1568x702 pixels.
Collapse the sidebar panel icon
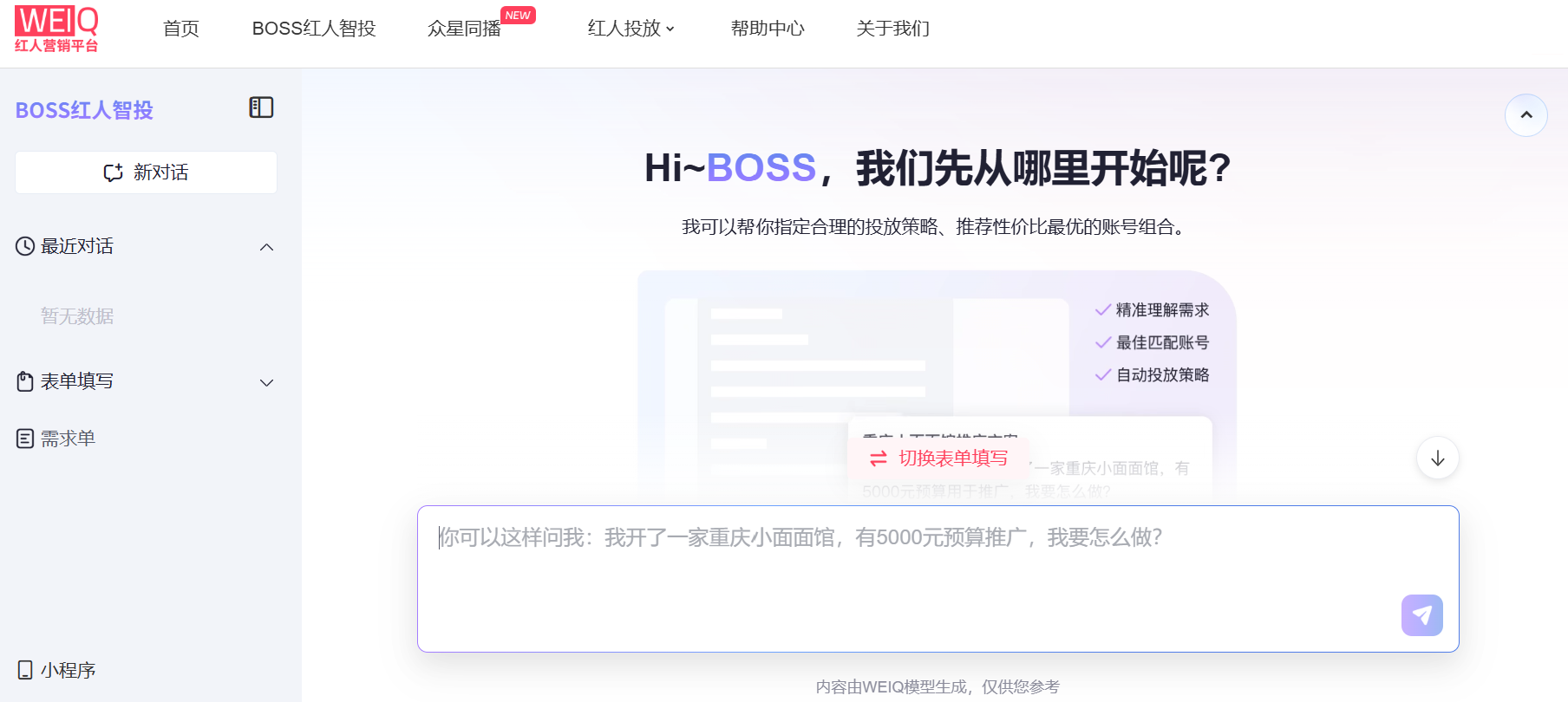tap(261, 107)
